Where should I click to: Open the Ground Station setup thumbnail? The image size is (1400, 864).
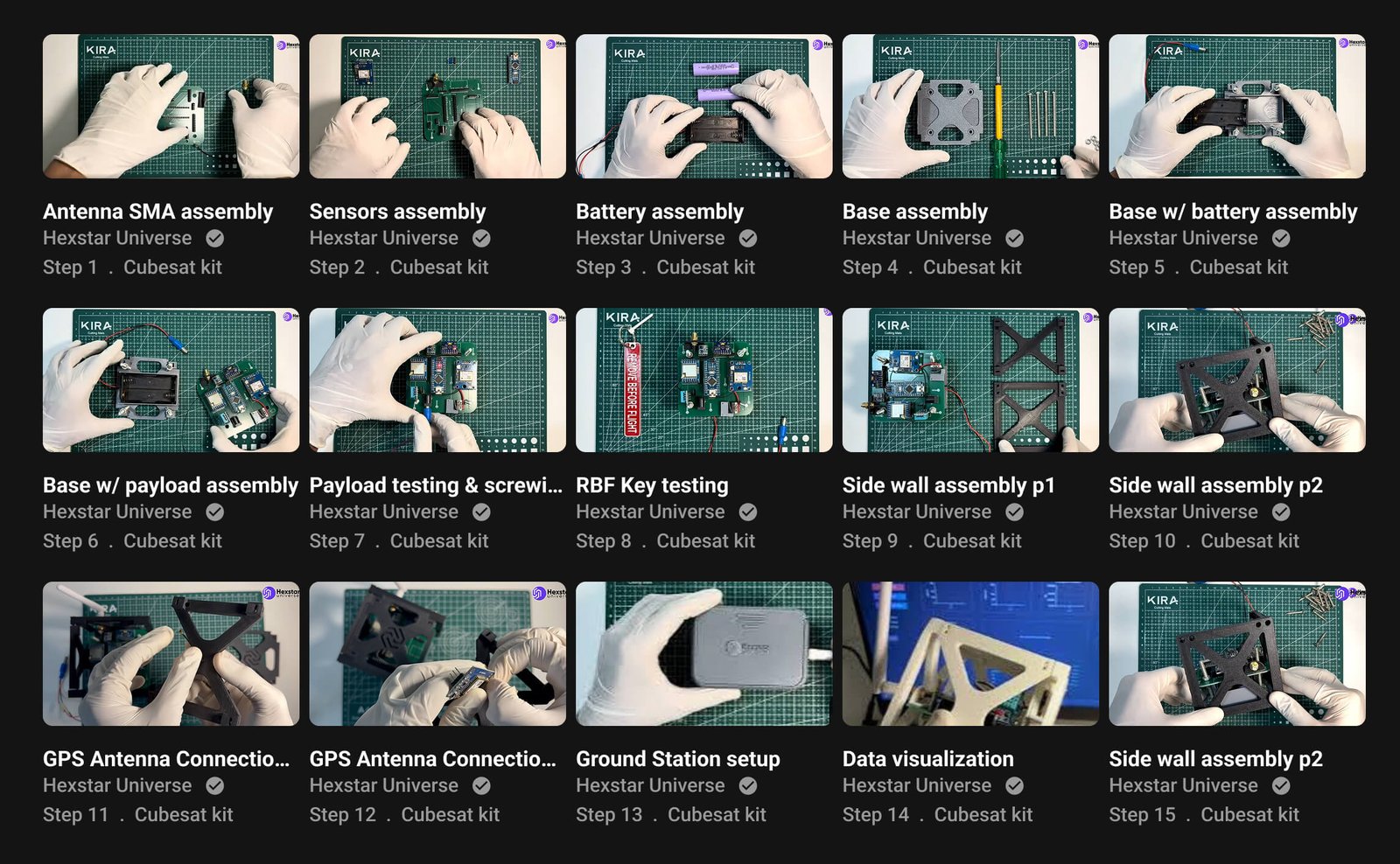tap(703, 653)
